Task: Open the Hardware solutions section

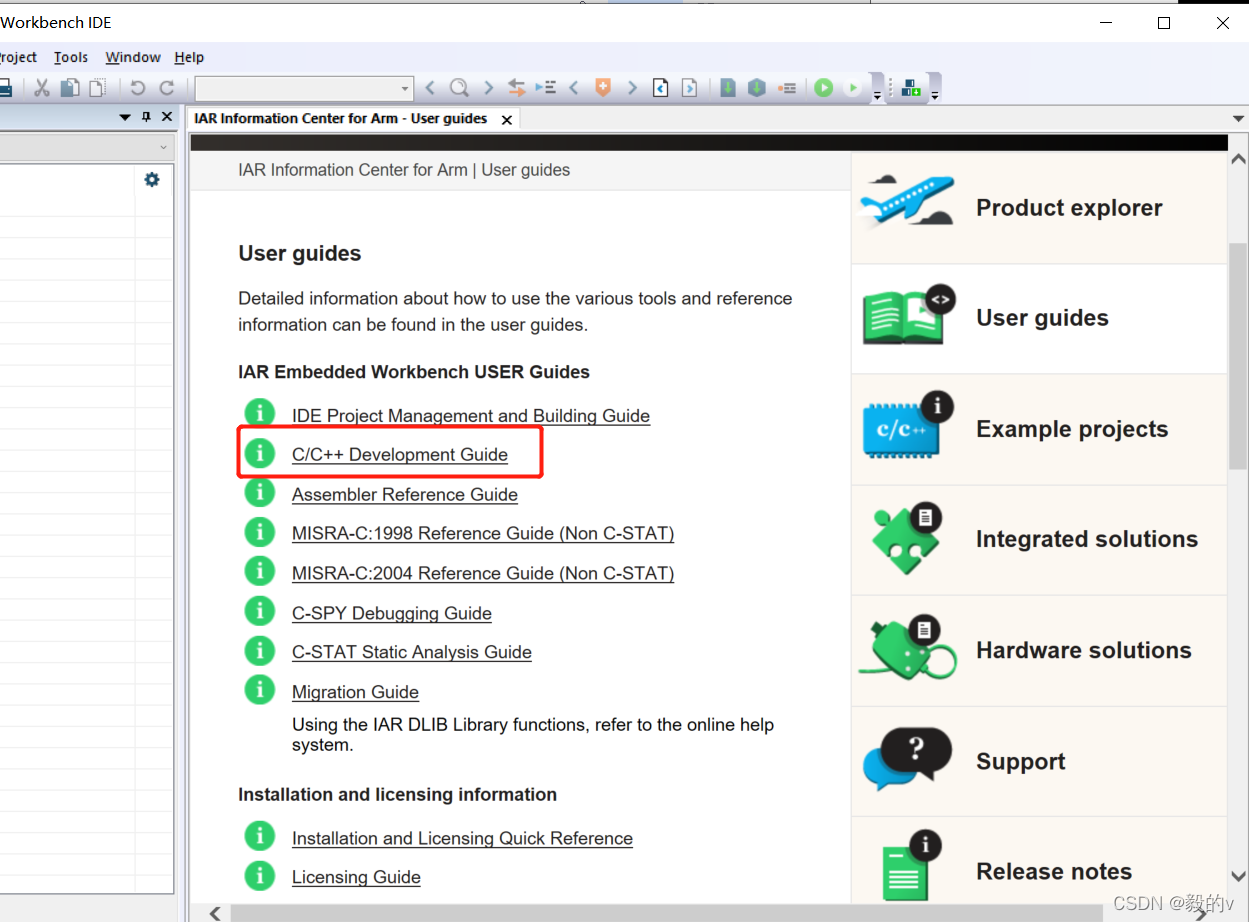Action: click(1039, 651)
